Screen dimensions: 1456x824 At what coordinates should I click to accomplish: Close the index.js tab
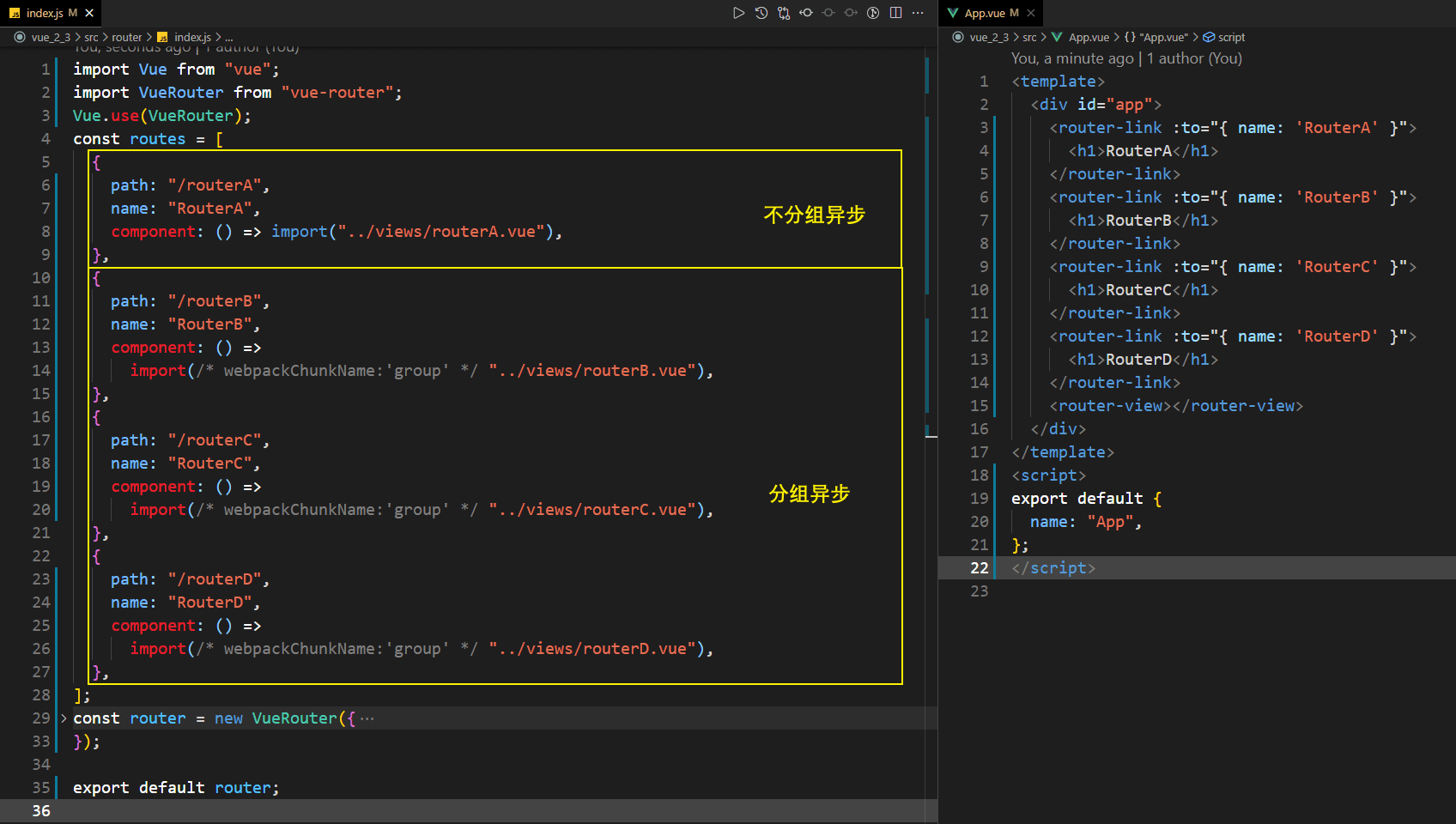[89, 13]
